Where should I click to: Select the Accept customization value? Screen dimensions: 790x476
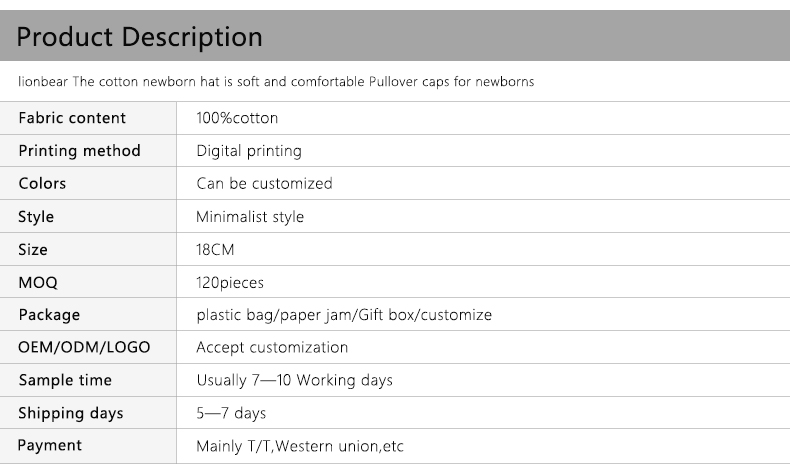[x=272, y=348]
